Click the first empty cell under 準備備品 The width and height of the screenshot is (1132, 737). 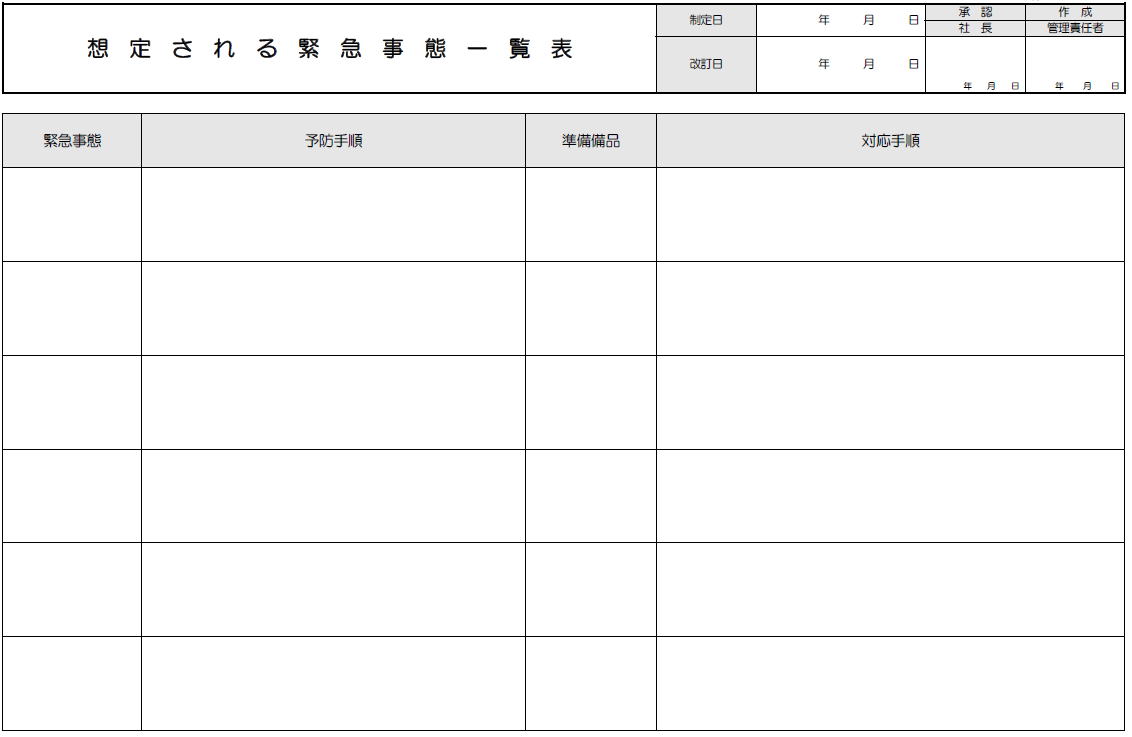pos(591,214)
